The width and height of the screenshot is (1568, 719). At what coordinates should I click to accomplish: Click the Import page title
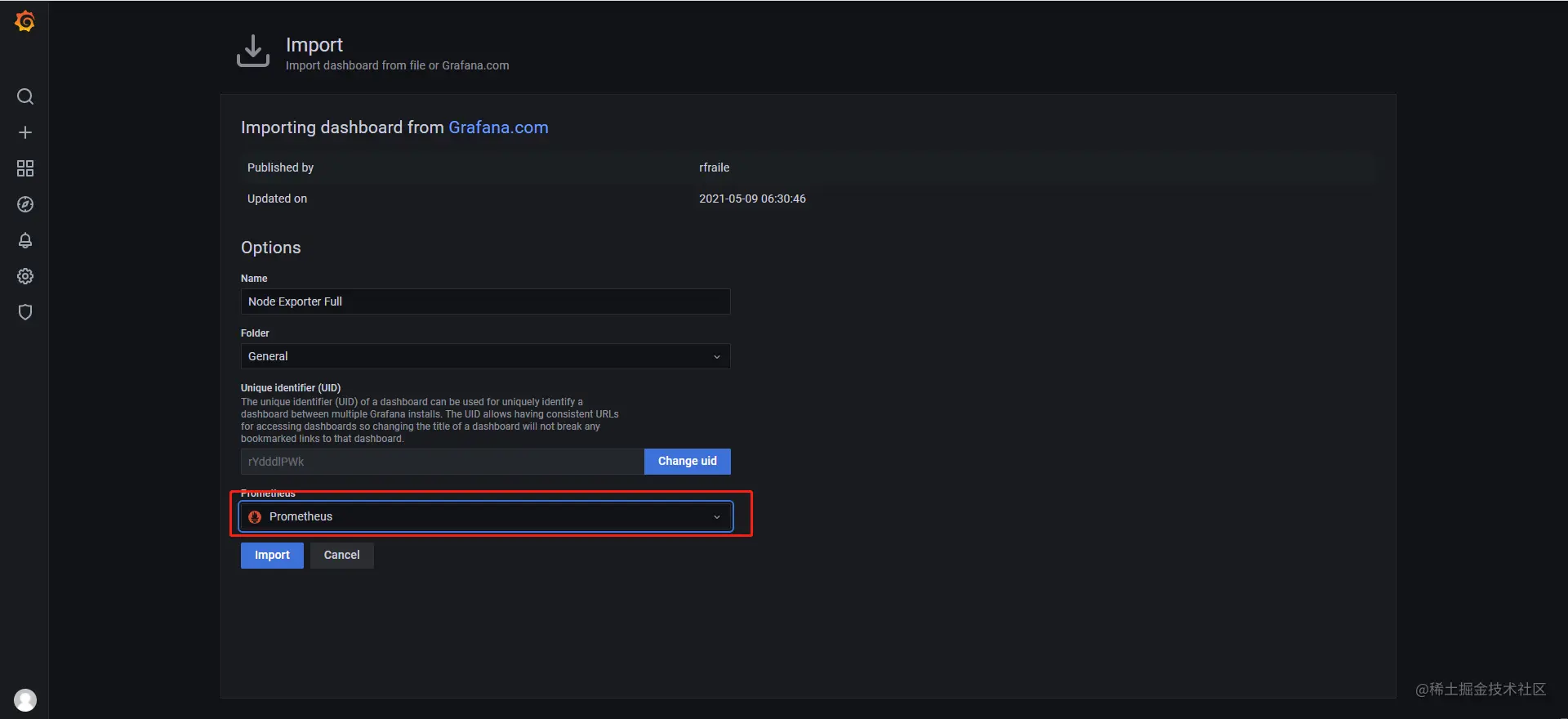[314, 45]
